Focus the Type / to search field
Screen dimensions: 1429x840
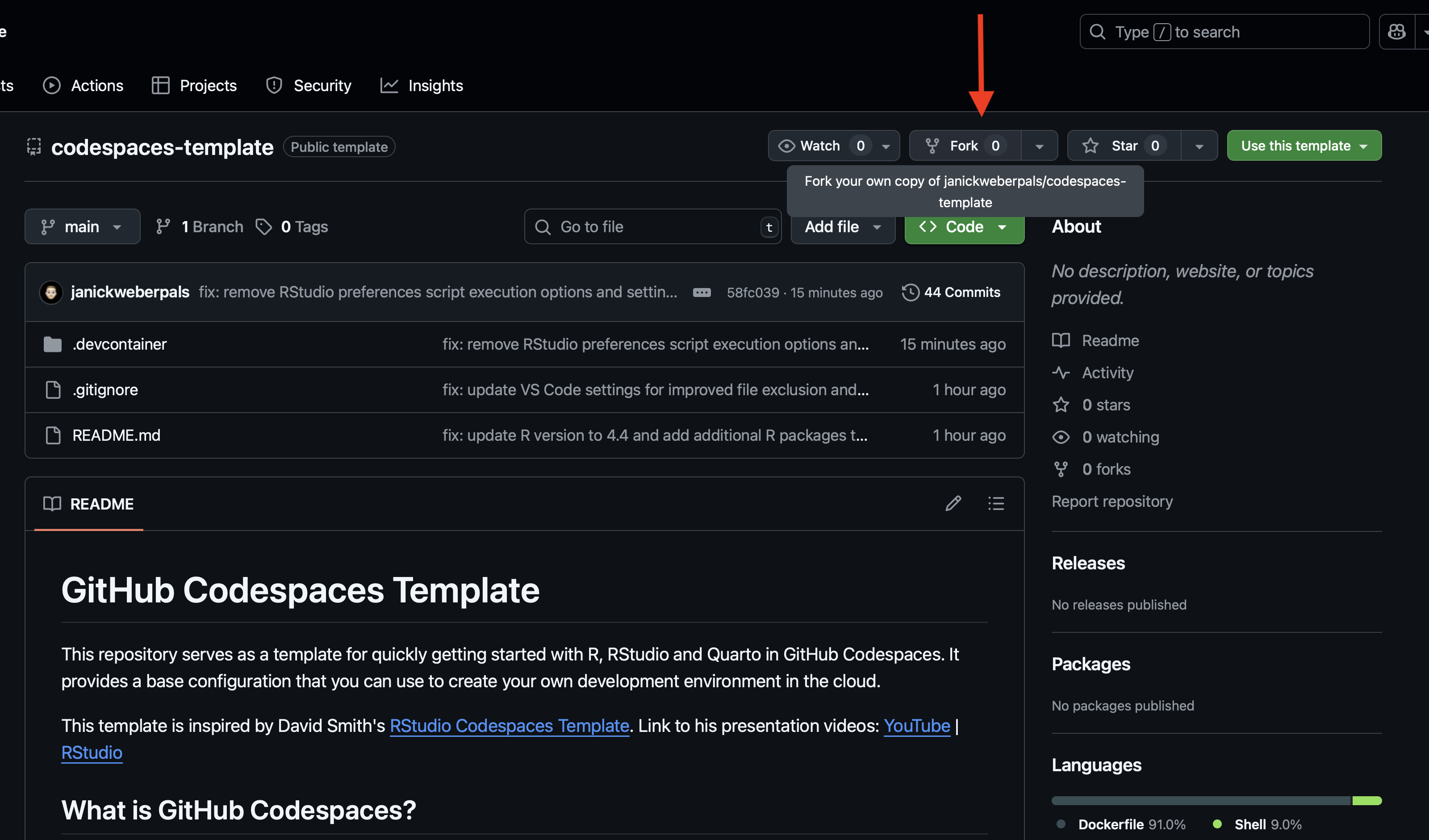click(x=1224, y=32)
